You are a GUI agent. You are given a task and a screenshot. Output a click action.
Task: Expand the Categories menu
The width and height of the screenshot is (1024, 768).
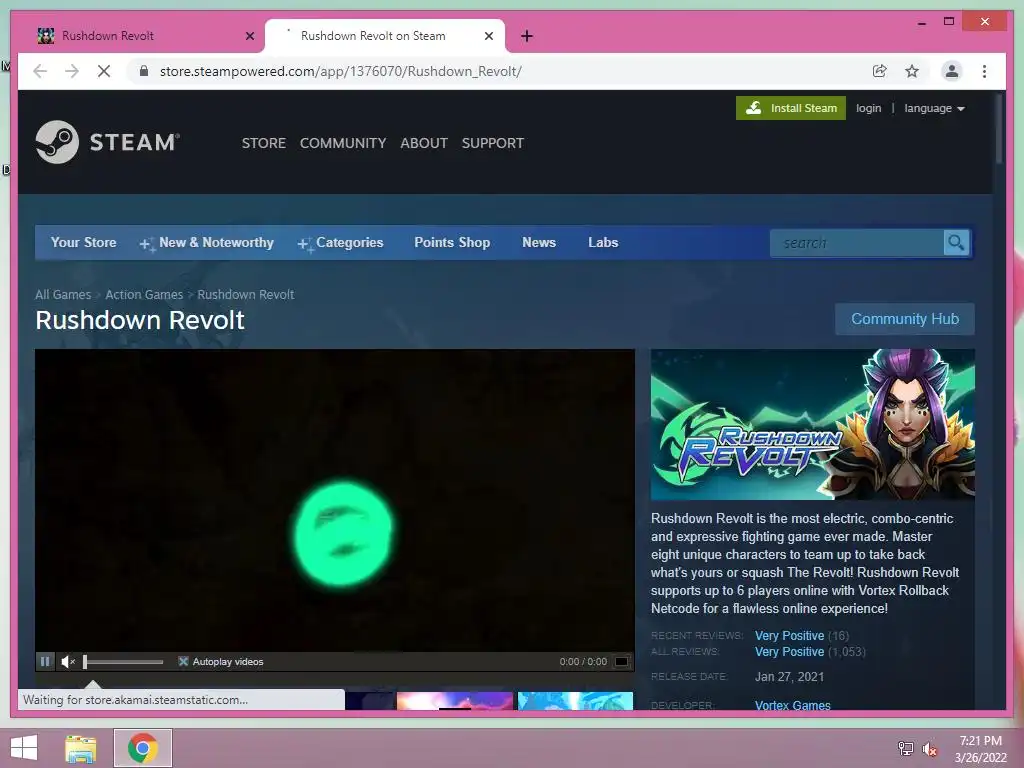pos(341,243)
